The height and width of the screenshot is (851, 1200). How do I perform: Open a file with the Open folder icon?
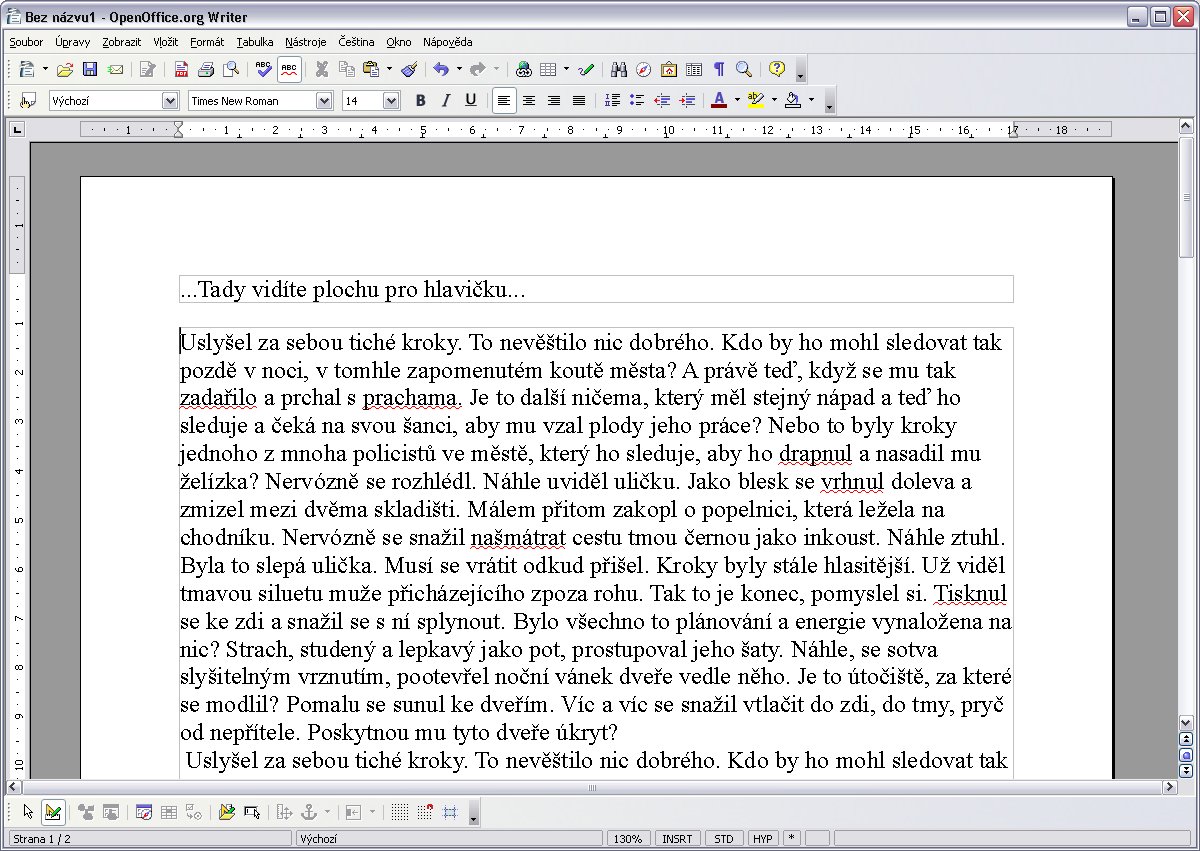click(65, 69)
